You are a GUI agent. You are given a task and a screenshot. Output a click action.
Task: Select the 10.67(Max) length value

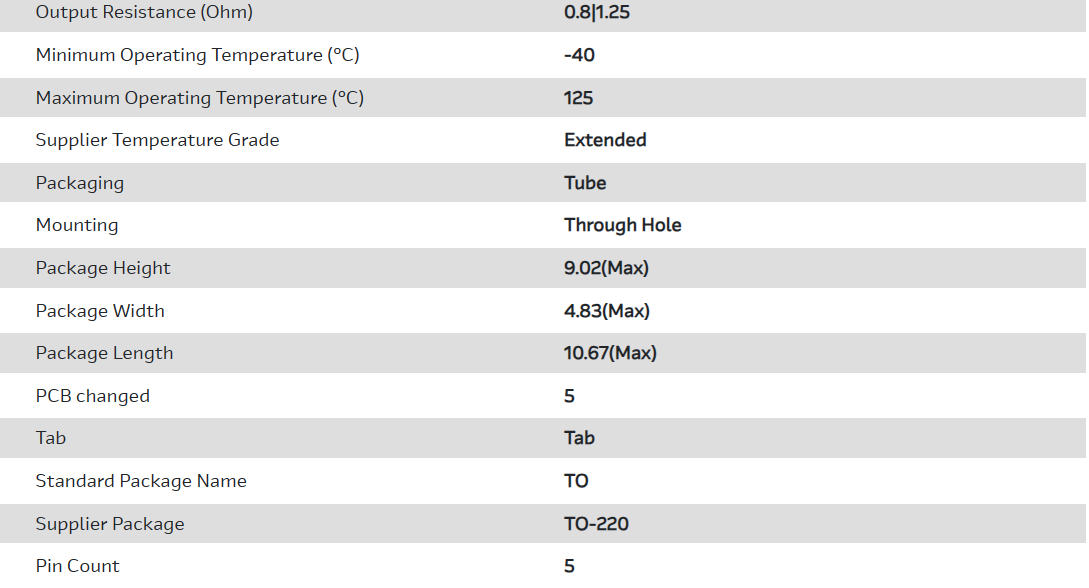pyautogui.click(x=610, y=353)
